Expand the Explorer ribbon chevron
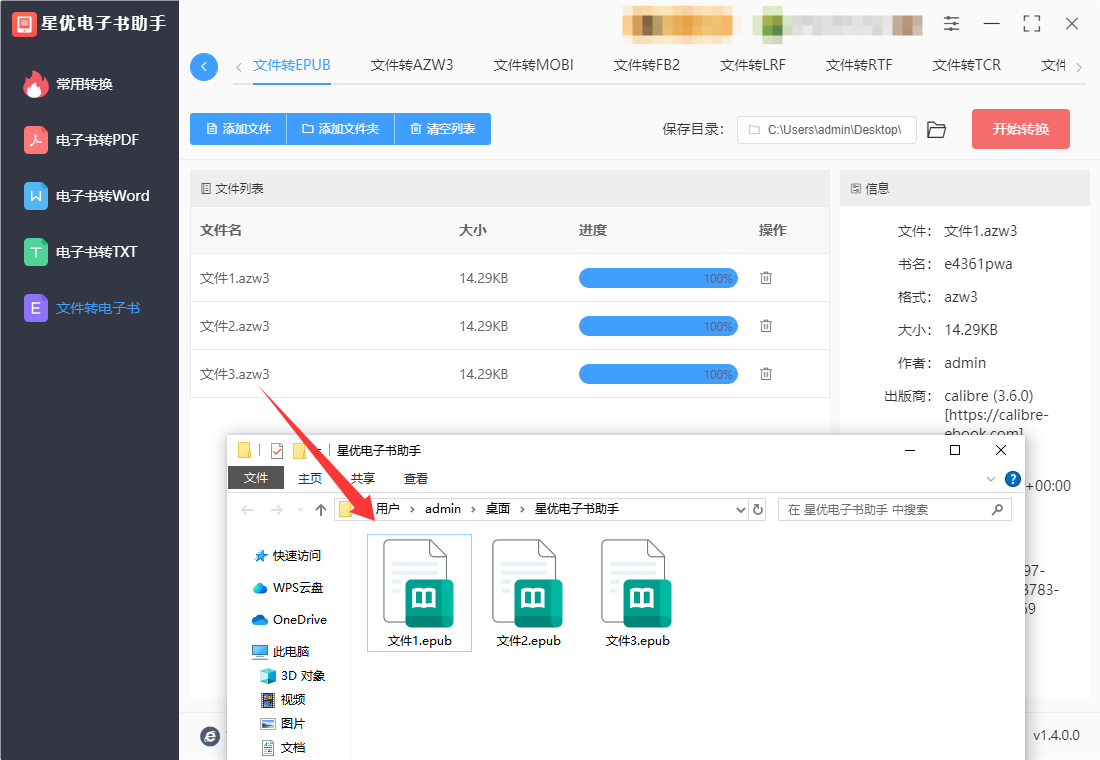Screen dimensions: 1100x760 tap(991, 479)
